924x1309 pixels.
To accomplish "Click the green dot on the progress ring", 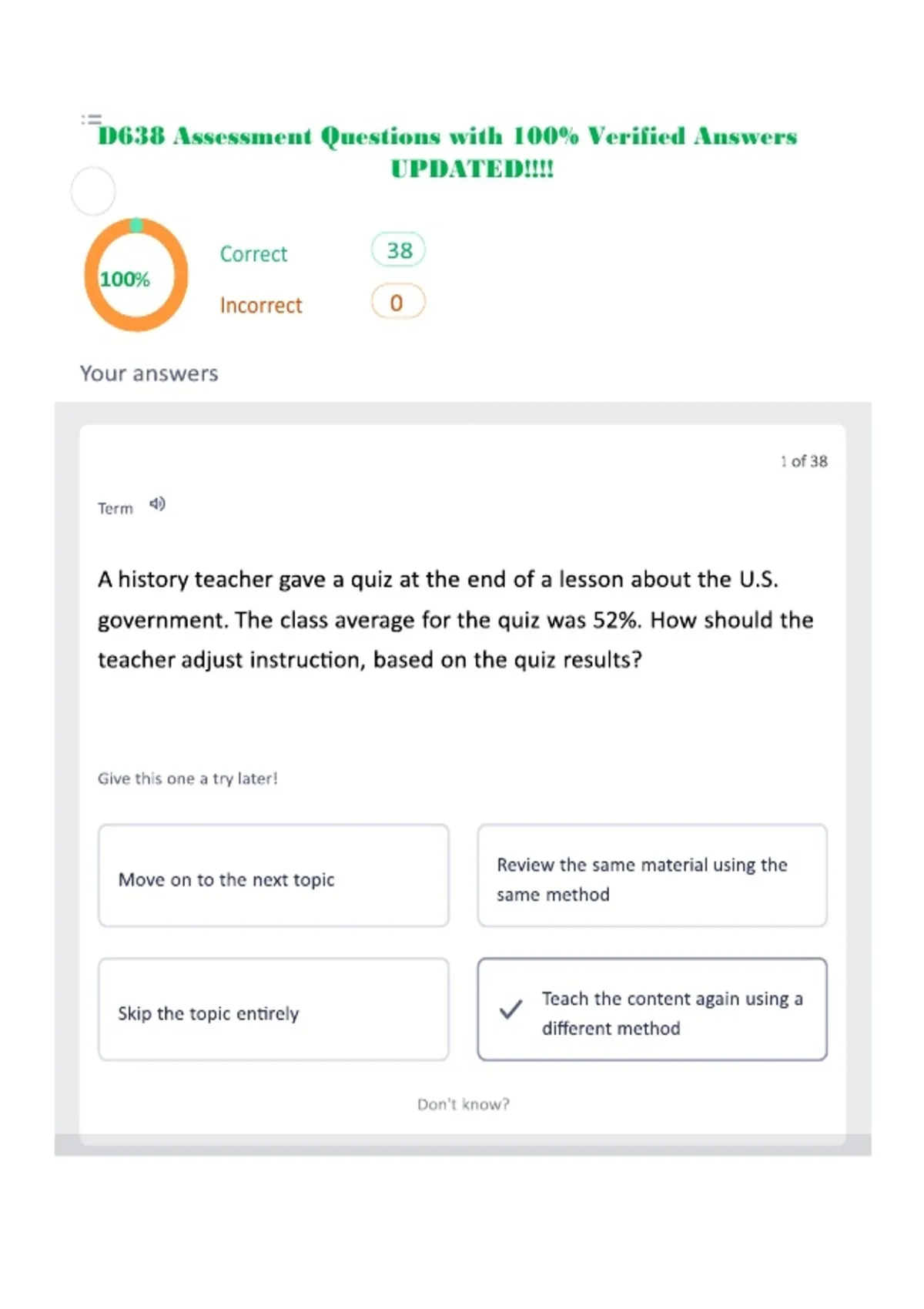I will [x=136, y=225].
